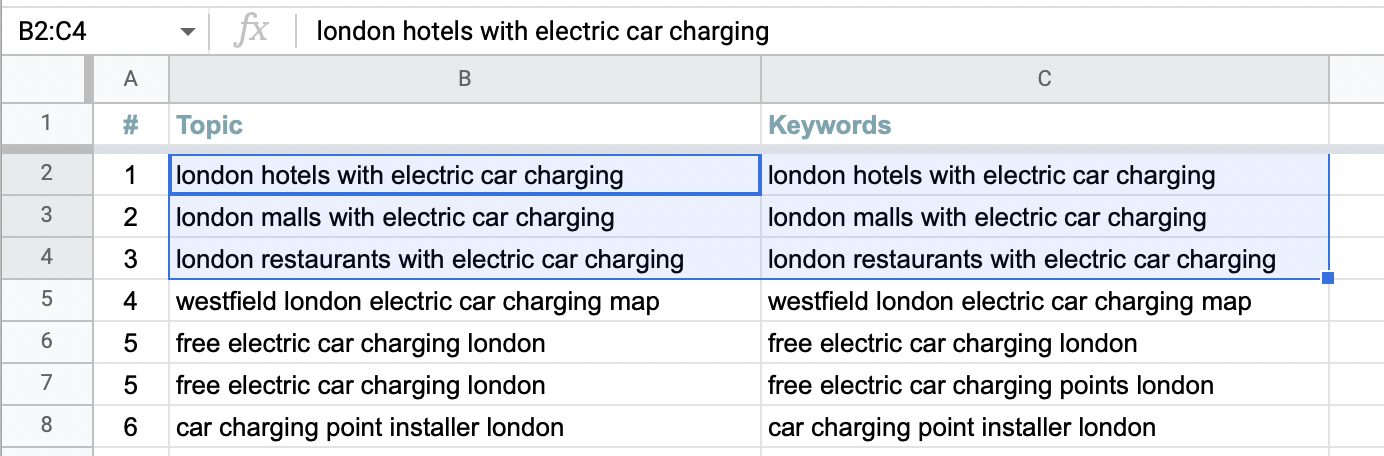Click the select-all corner box
Screen dimensions: 1384x456
[x=45, y=79]
